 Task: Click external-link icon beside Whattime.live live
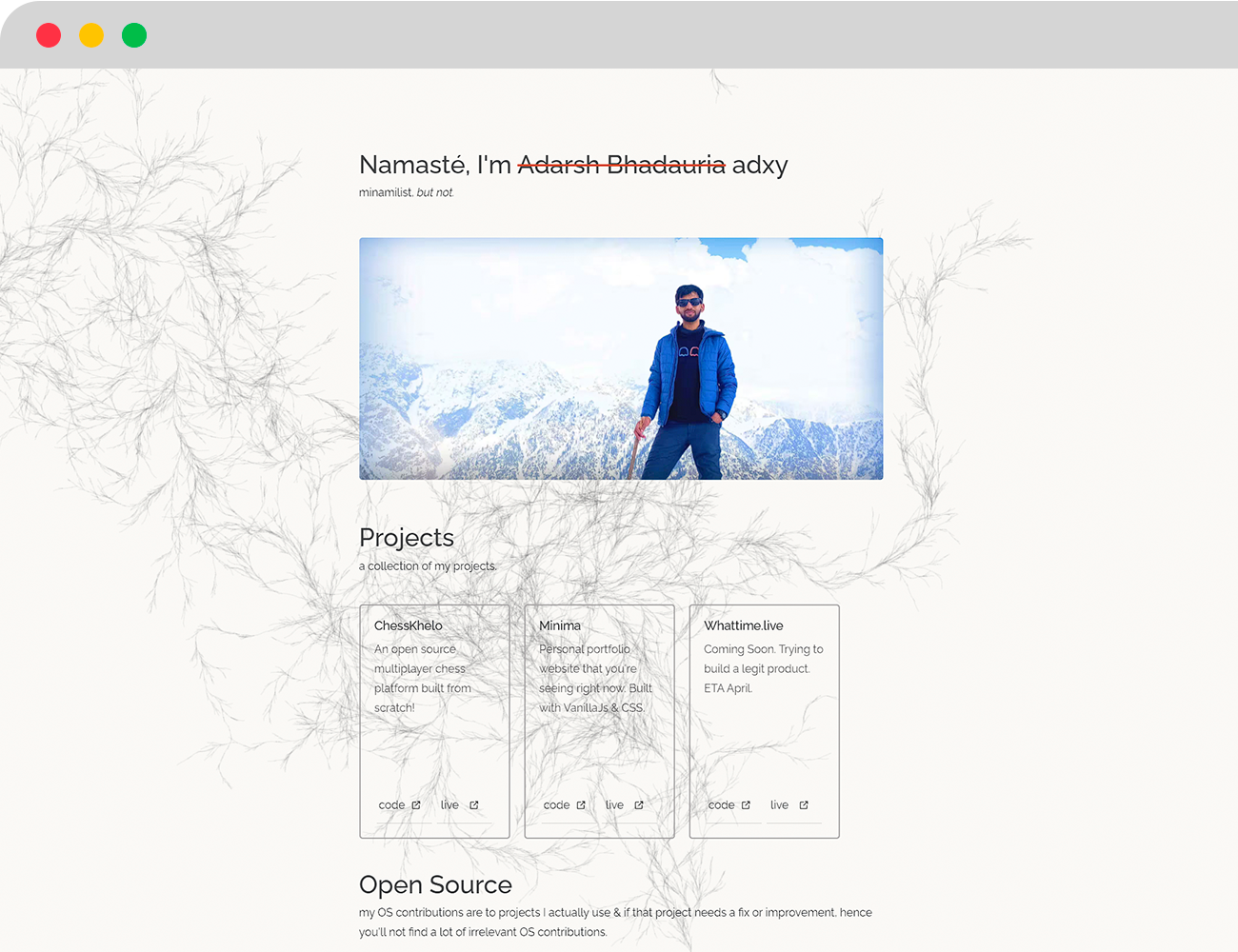[804, 805]
